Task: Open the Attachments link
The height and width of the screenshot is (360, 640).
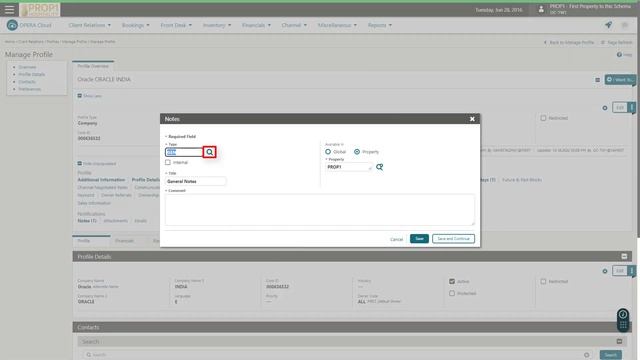Action: pyautogui.click(x=116, y=221)
